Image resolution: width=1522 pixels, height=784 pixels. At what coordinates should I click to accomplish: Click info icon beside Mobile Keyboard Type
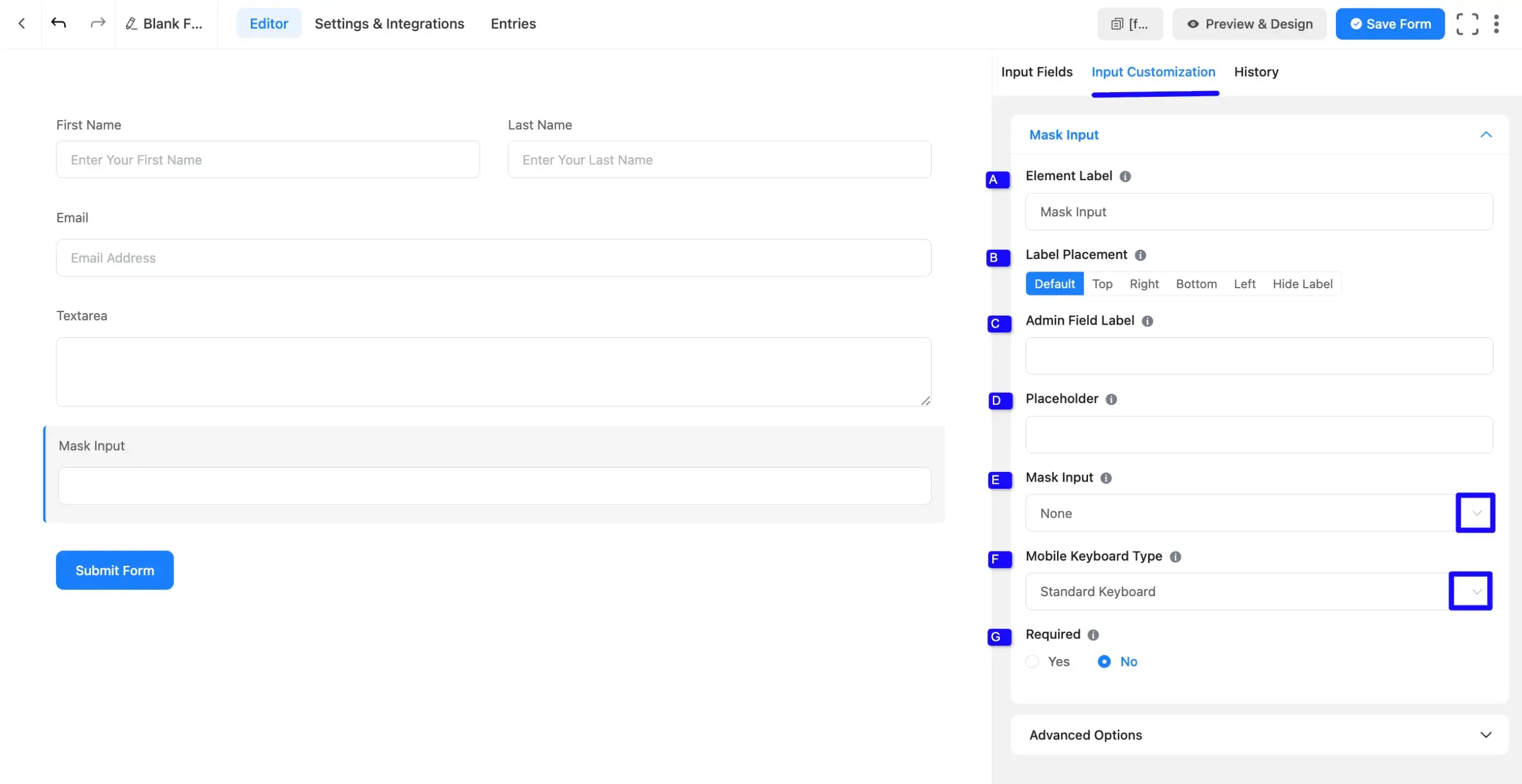point(1175,557)
